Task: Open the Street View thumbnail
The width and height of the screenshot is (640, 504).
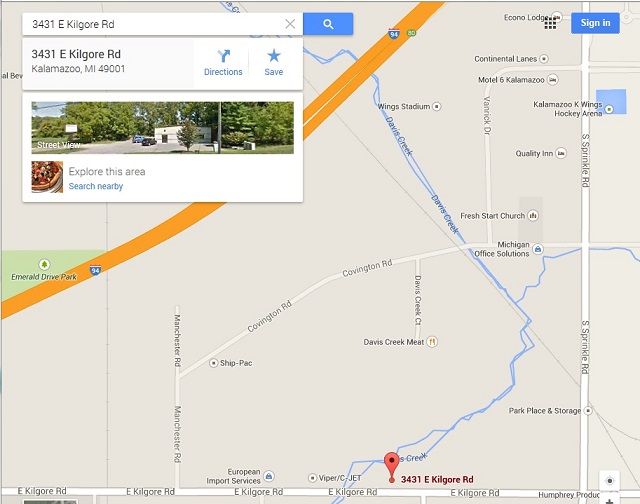Action: 162,128
